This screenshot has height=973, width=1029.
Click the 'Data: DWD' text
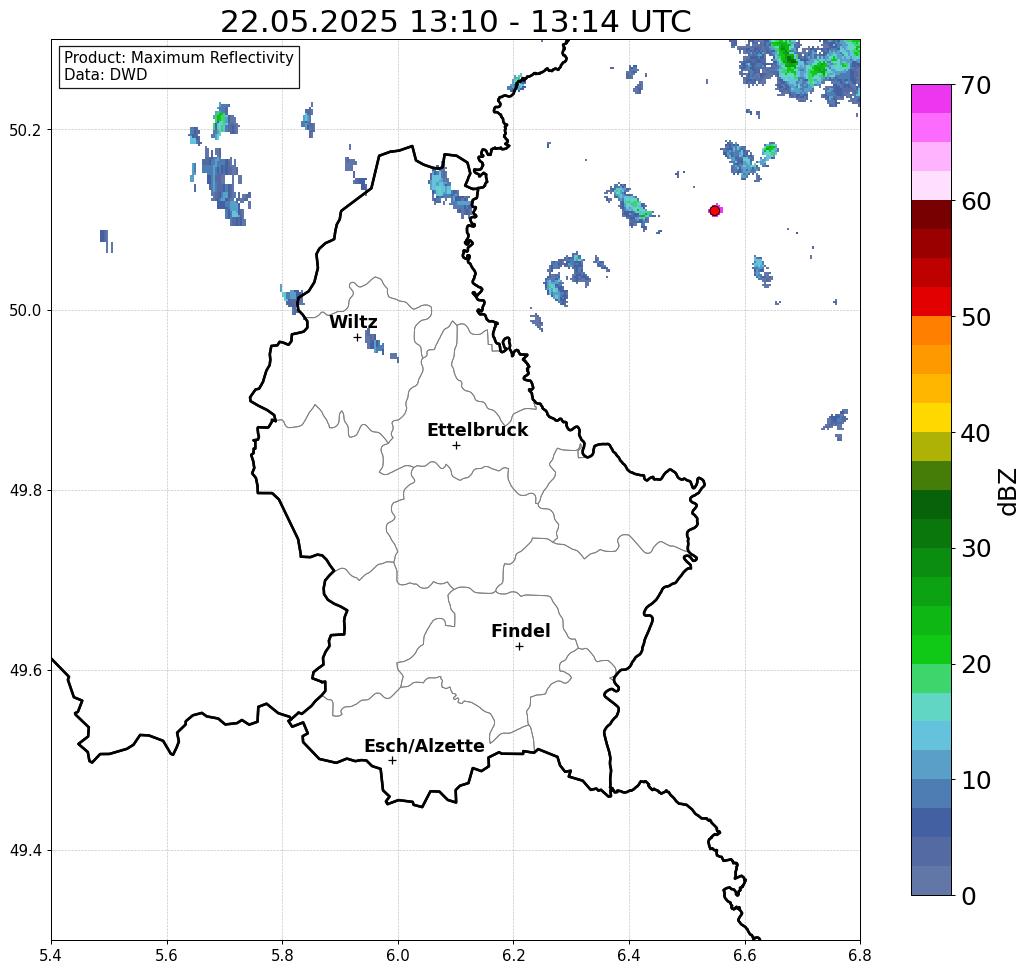(106, 75)
